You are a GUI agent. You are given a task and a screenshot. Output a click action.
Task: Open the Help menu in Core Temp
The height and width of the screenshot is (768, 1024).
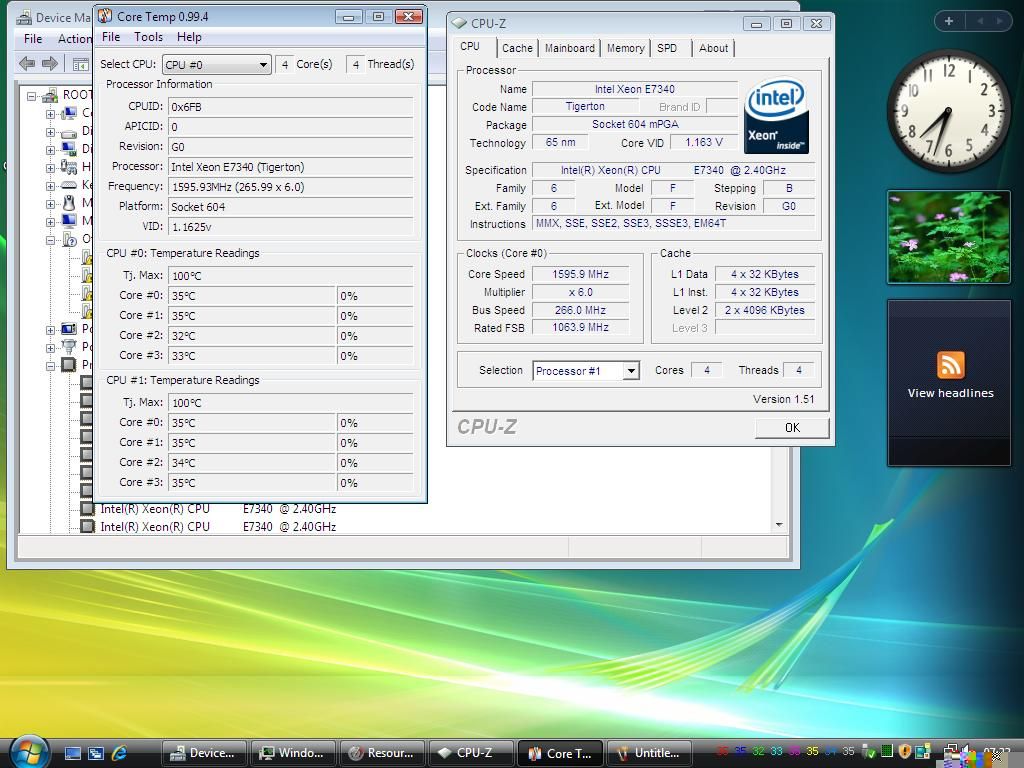point(189,37)
